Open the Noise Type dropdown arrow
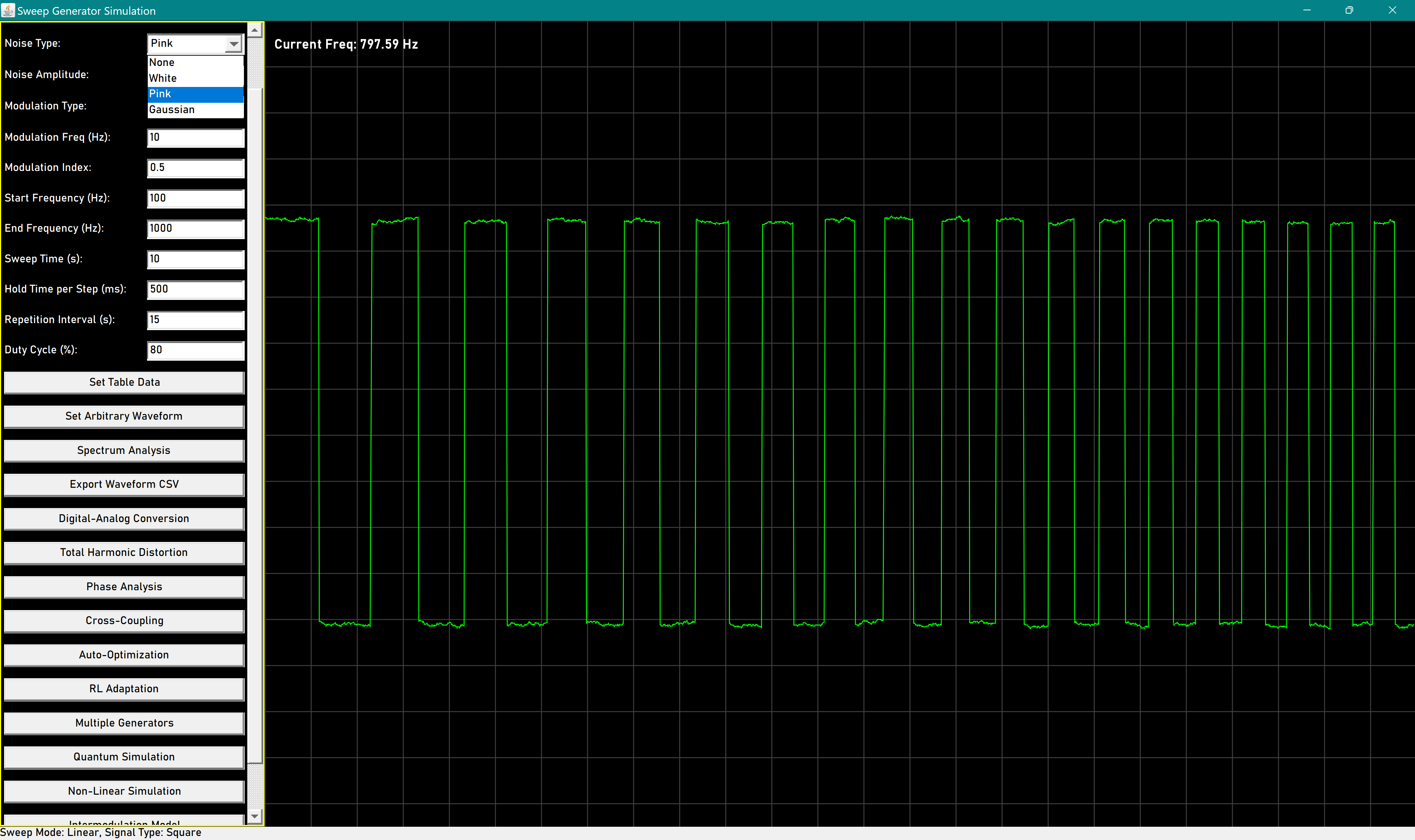Image resolution: width=1415 pixels, height=840 pixels. pyautogui.click(x=234, y=43)
